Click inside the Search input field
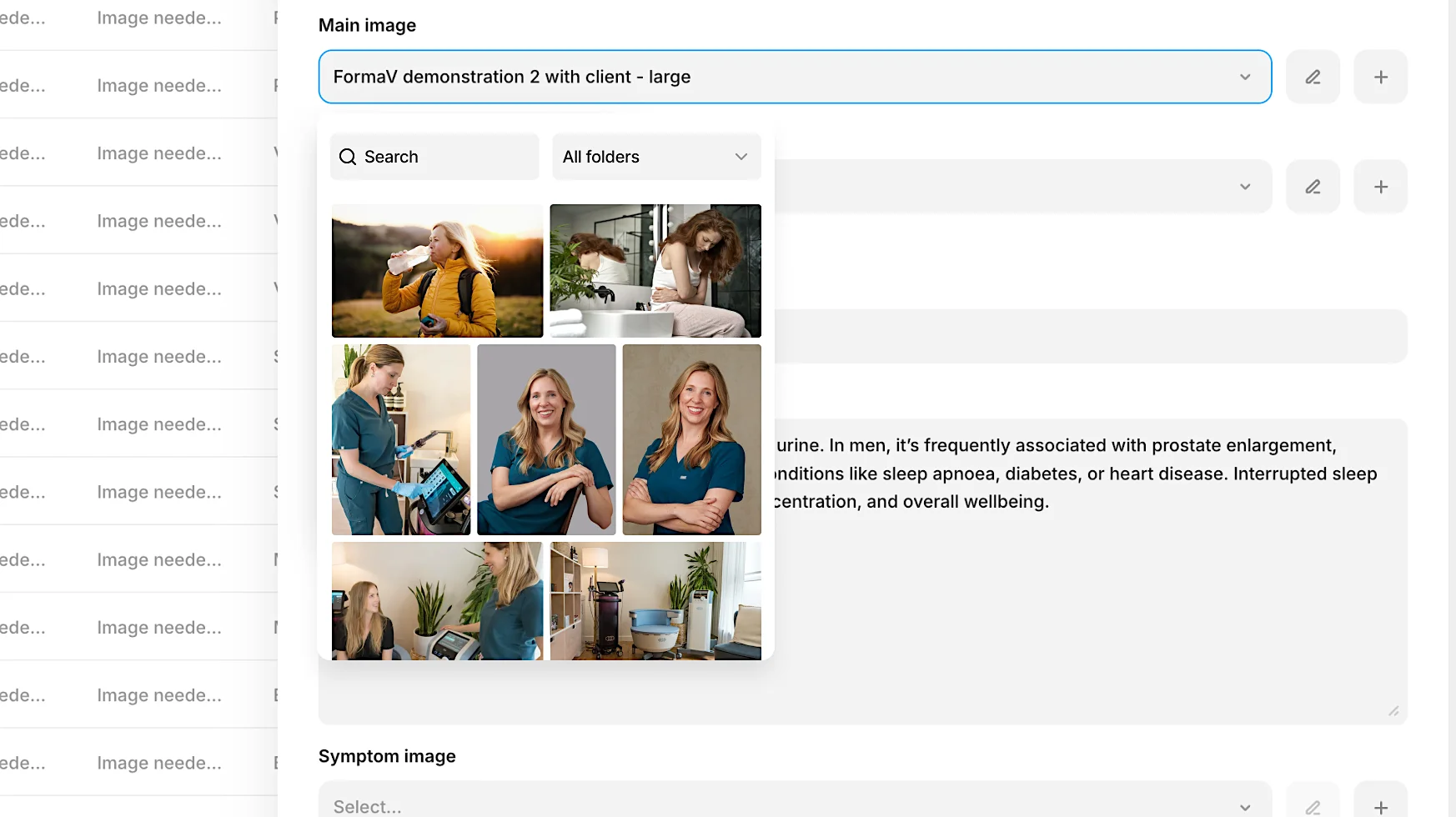Screen dimensions: 1456x817 (434, 157)
